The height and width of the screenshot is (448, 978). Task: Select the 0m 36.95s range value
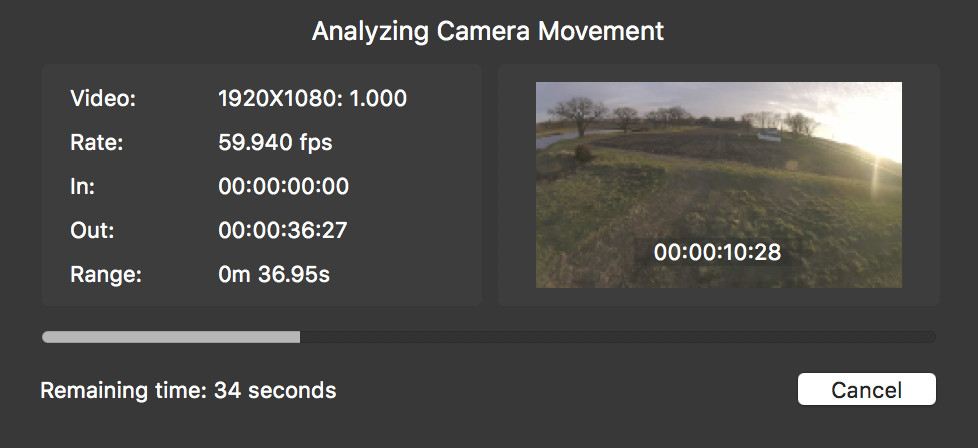[x=273, y=275]
